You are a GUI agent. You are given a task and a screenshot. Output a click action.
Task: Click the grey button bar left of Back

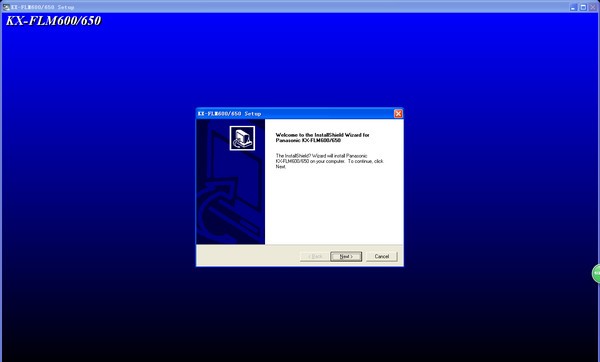pos(248,256)
